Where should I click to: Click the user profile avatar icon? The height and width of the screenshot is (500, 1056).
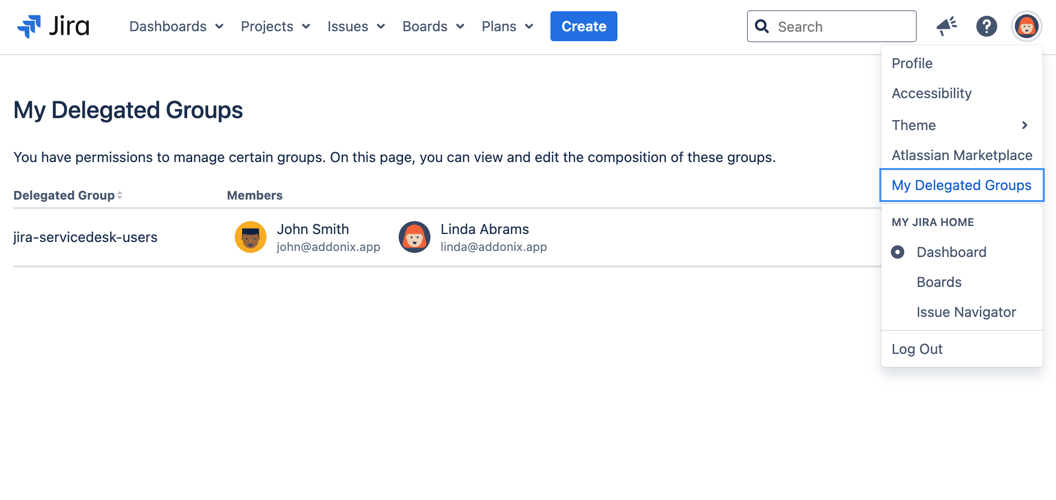point(1027,27)
